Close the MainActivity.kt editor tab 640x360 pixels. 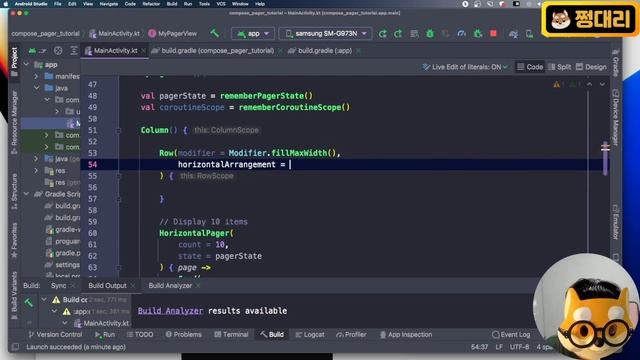tap(143, 51)
